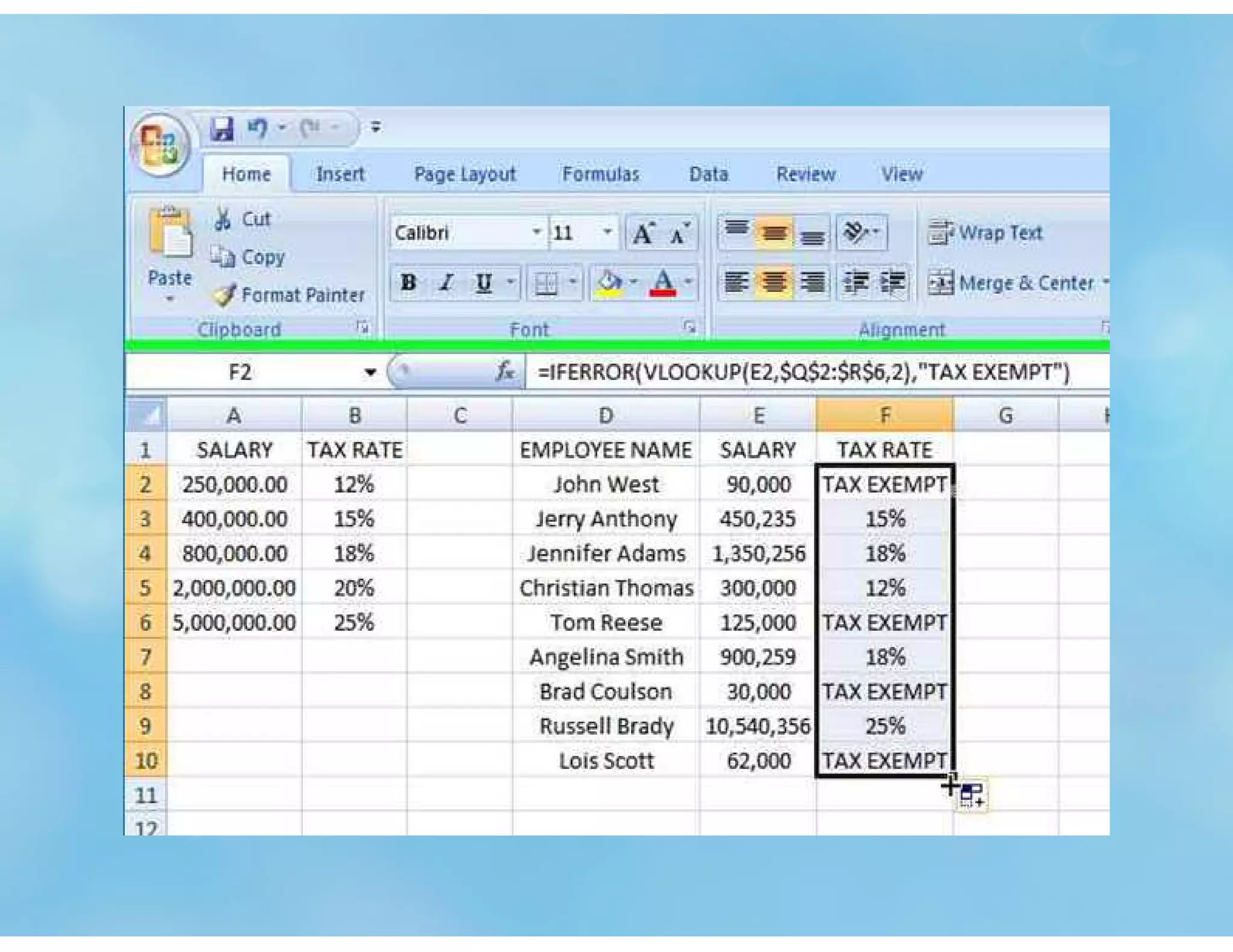Click the Paste clipboard icon
Image resolution: width=1233 pixels, height=952 pixels.
tap(170, 232)
